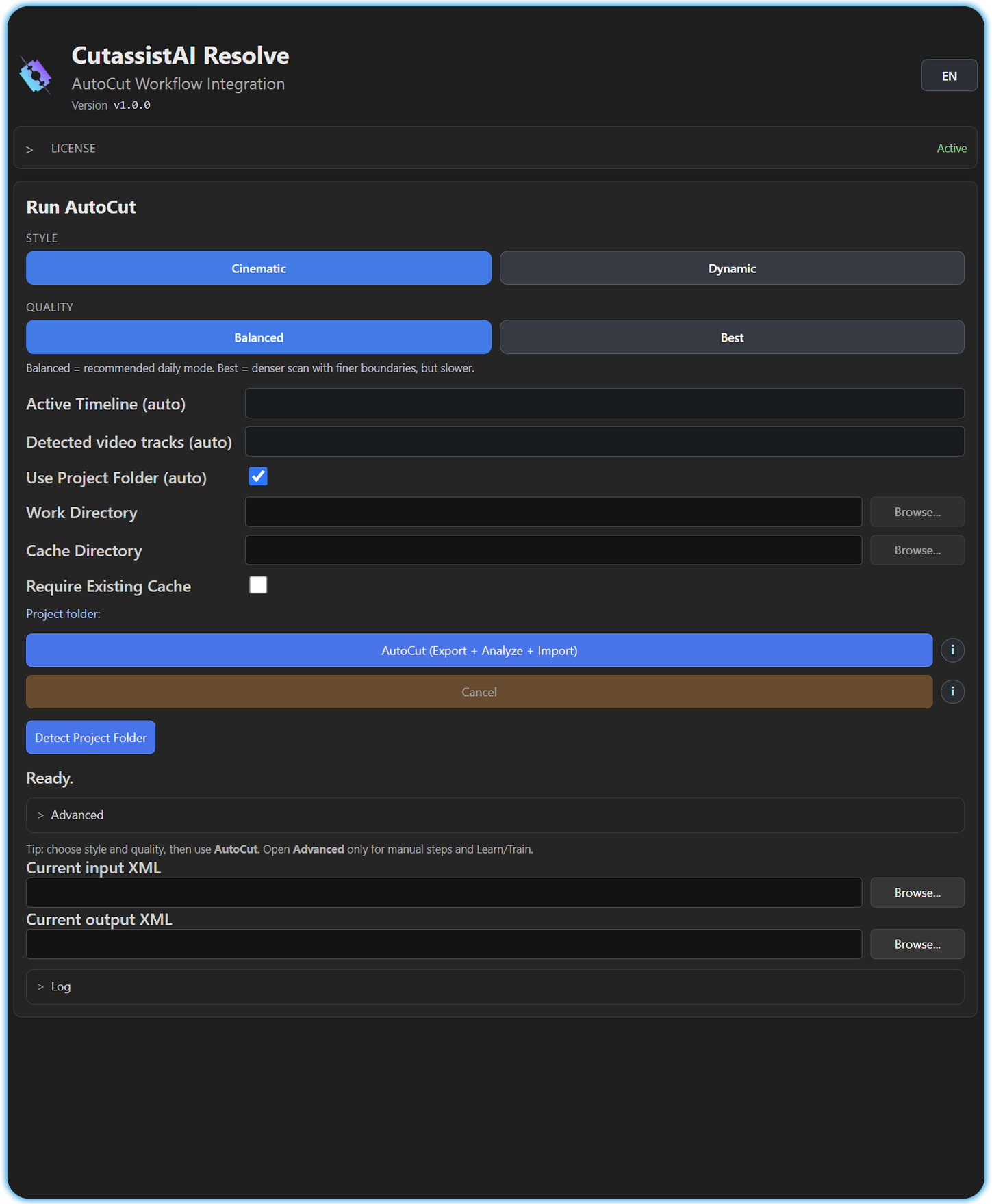Click the Project folder: label
Viewport: 992px width, 1204px height.
pyautogui.click(x=64, y=614)
